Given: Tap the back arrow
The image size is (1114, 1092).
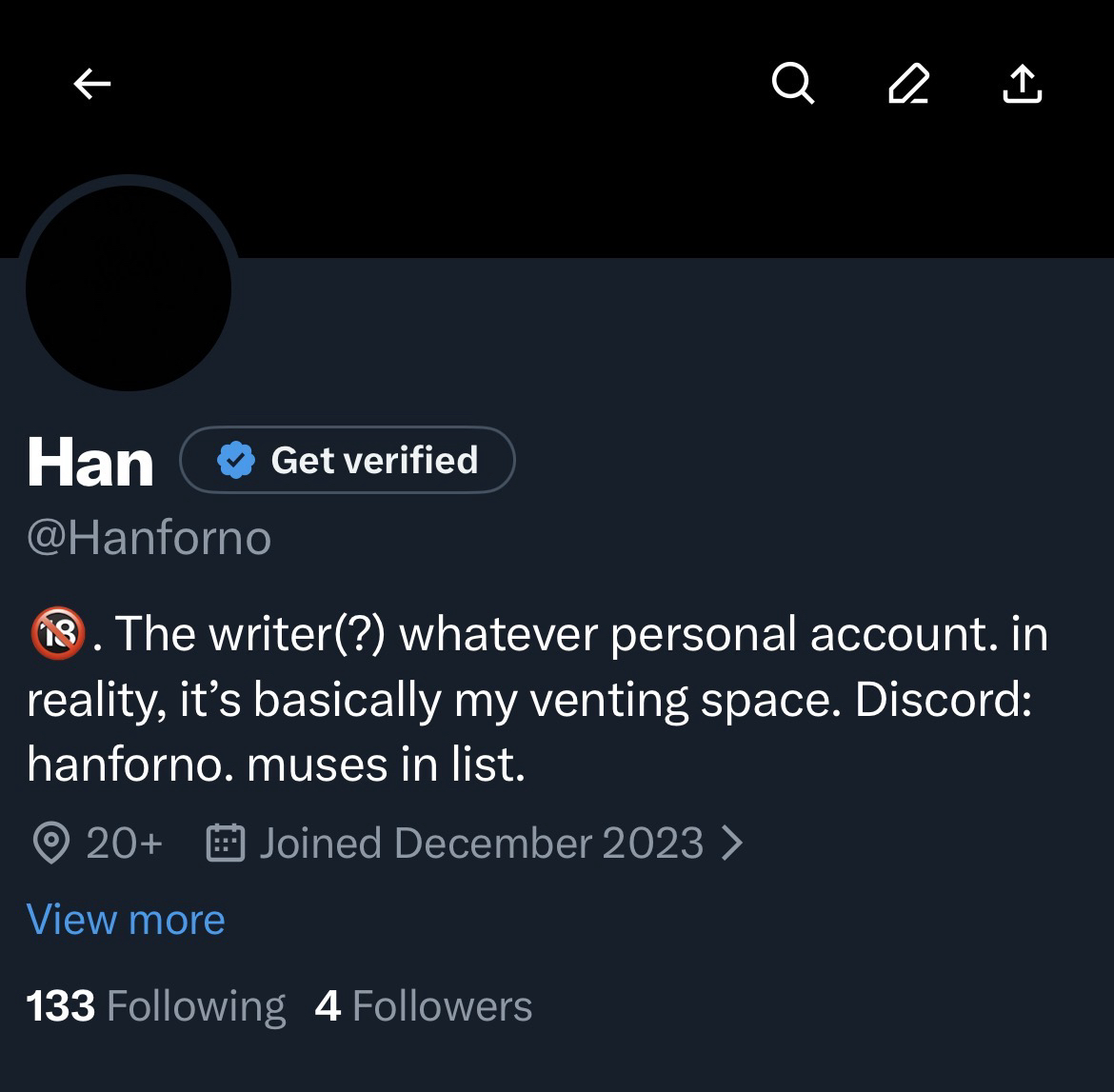Looking at the screenshot, I should pos(92,85).
